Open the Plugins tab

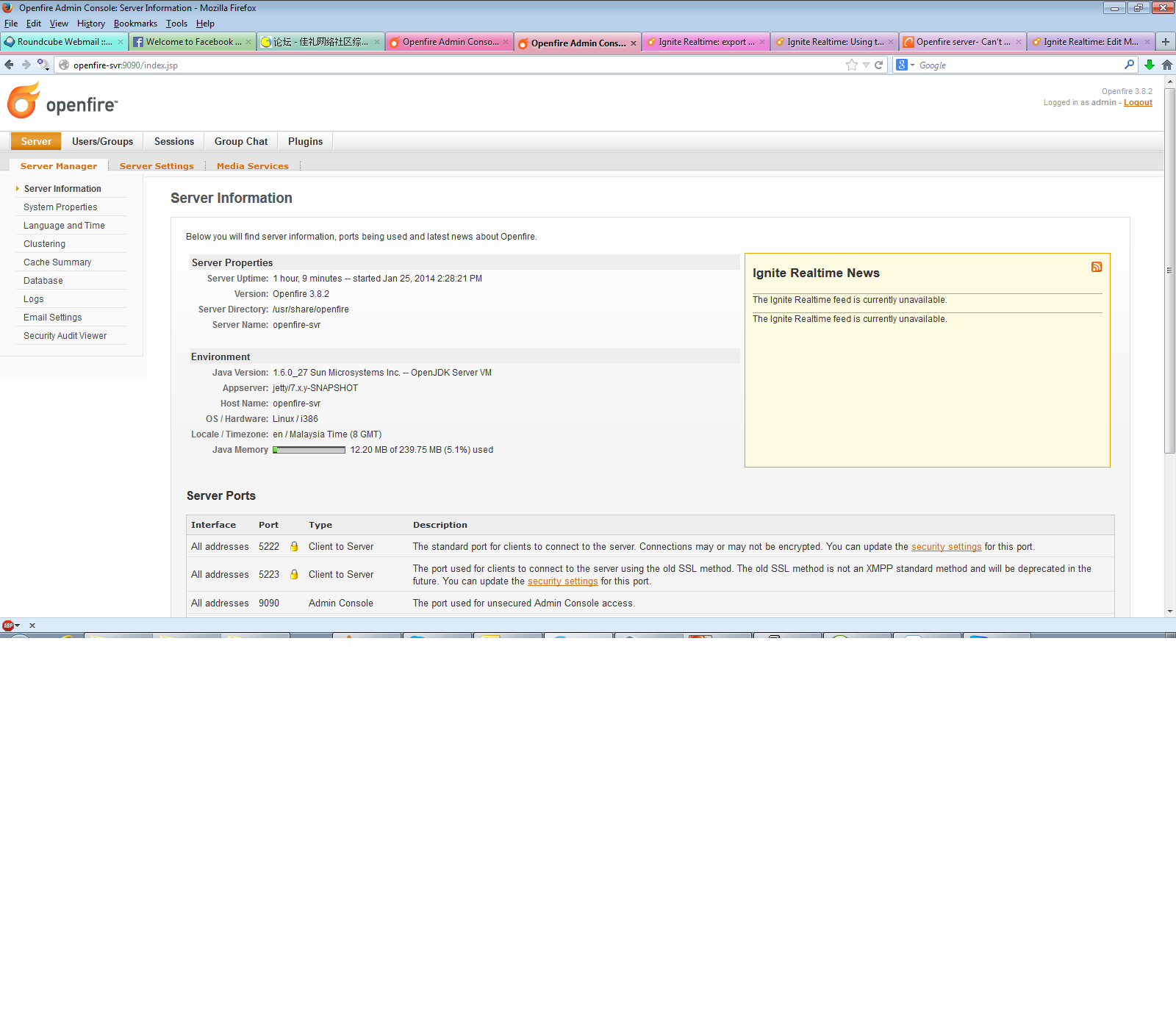tap(305, 141)
